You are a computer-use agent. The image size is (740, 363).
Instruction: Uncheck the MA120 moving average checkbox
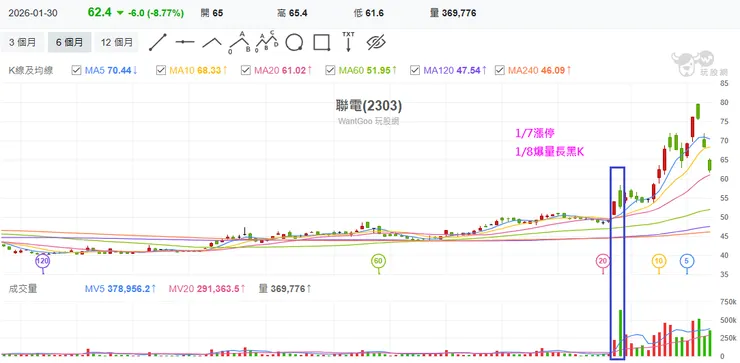click(x=415, y=70)
